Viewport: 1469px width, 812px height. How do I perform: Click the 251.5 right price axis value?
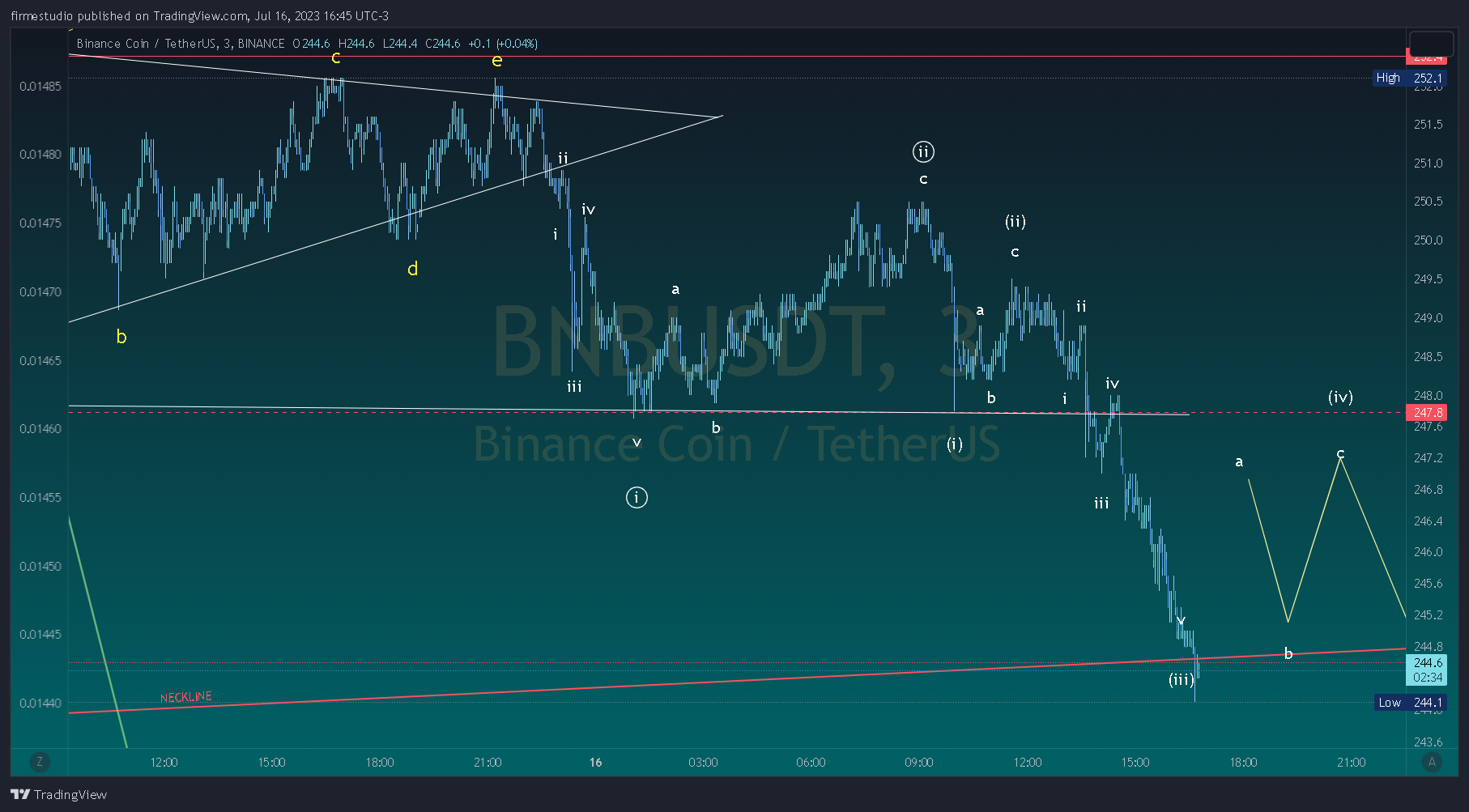pos(1428,124)
